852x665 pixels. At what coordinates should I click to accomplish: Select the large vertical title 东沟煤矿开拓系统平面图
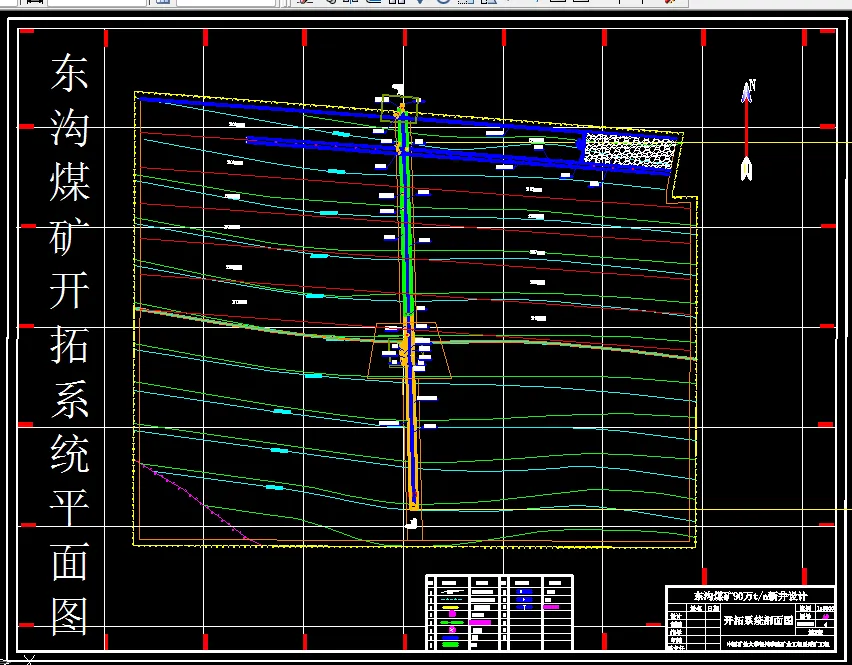click(x=69, y=342)
